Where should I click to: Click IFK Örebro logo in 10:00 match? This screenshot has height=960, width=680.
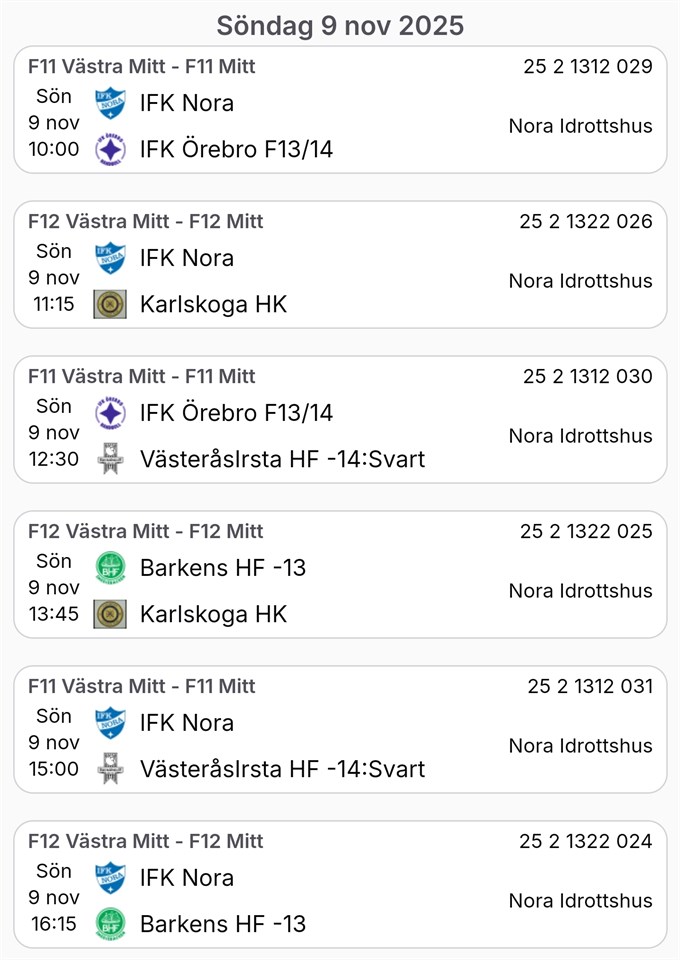(x=110, y=150)
